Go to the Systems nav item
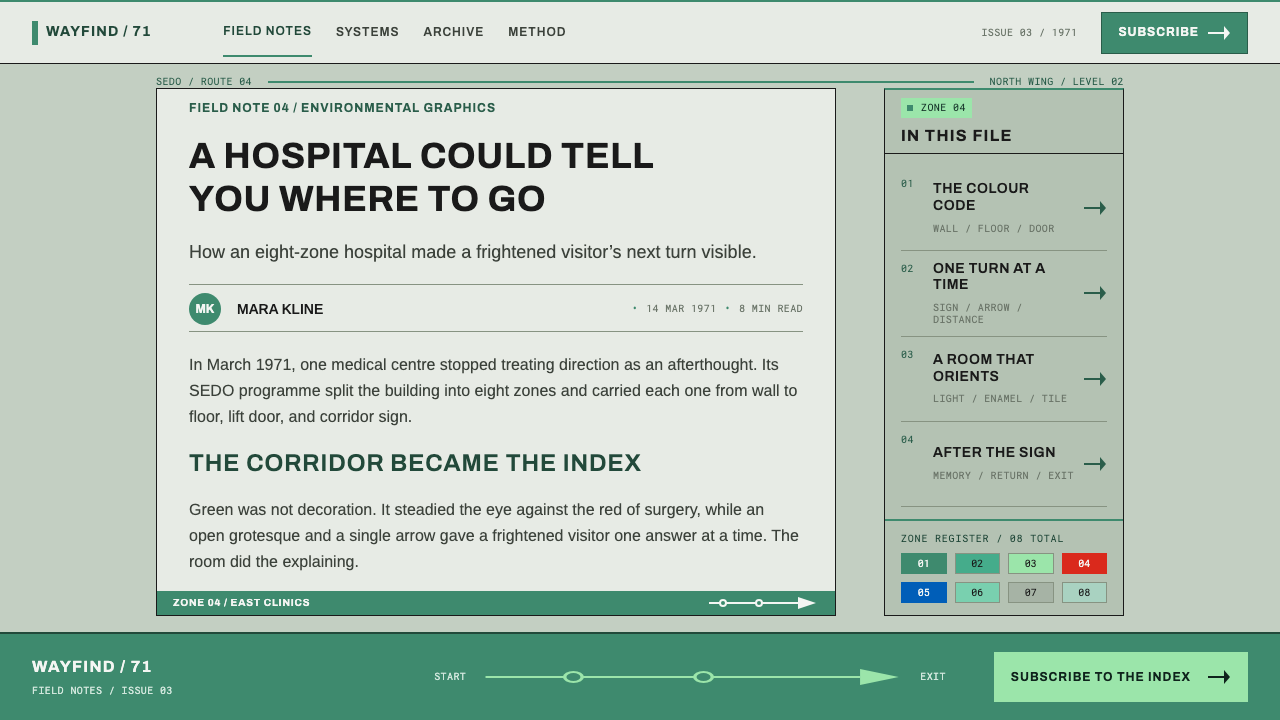The height and width of the screenshot is (720, 1280). point(367,32)
